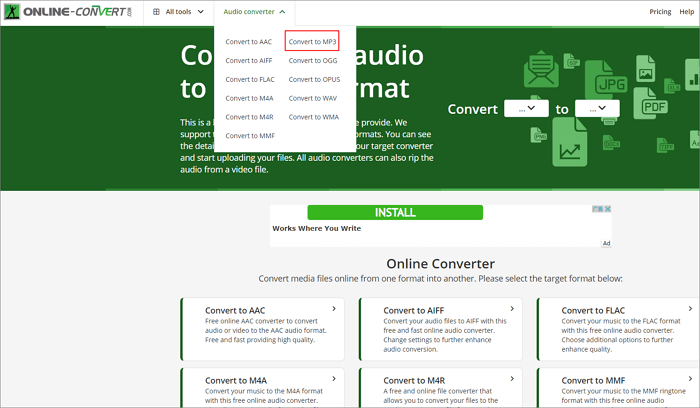Click the 'Works Where You Write' ad text
700x408 pixels.
pyautogui.click(x=317, y=228)
